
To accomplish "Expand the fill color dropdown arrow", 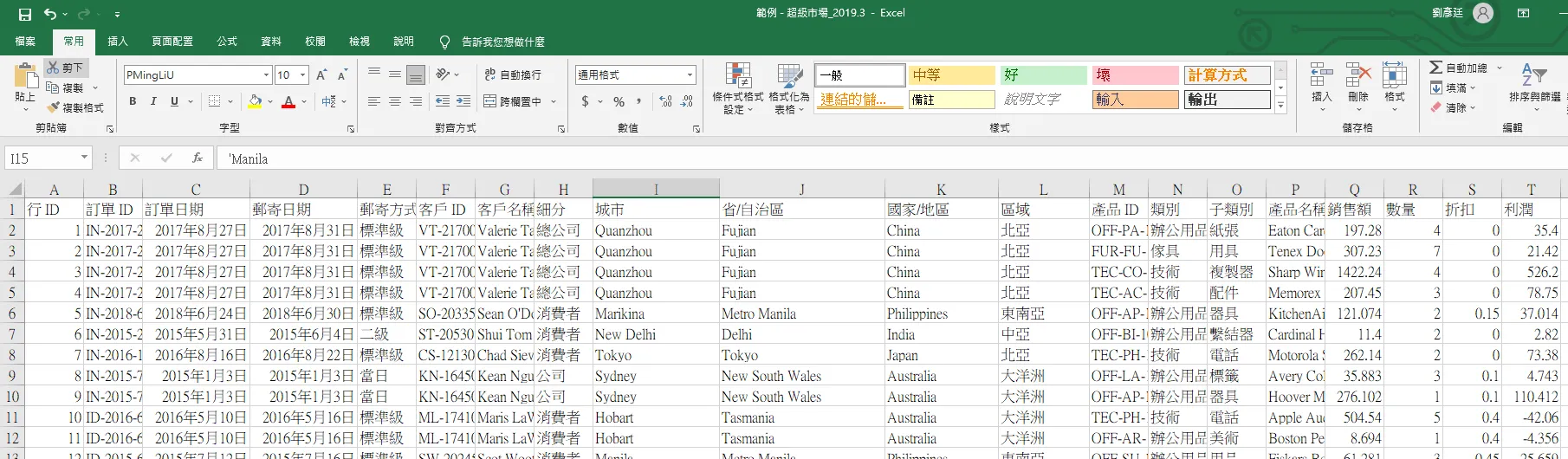I will click(x=270, y=101).
